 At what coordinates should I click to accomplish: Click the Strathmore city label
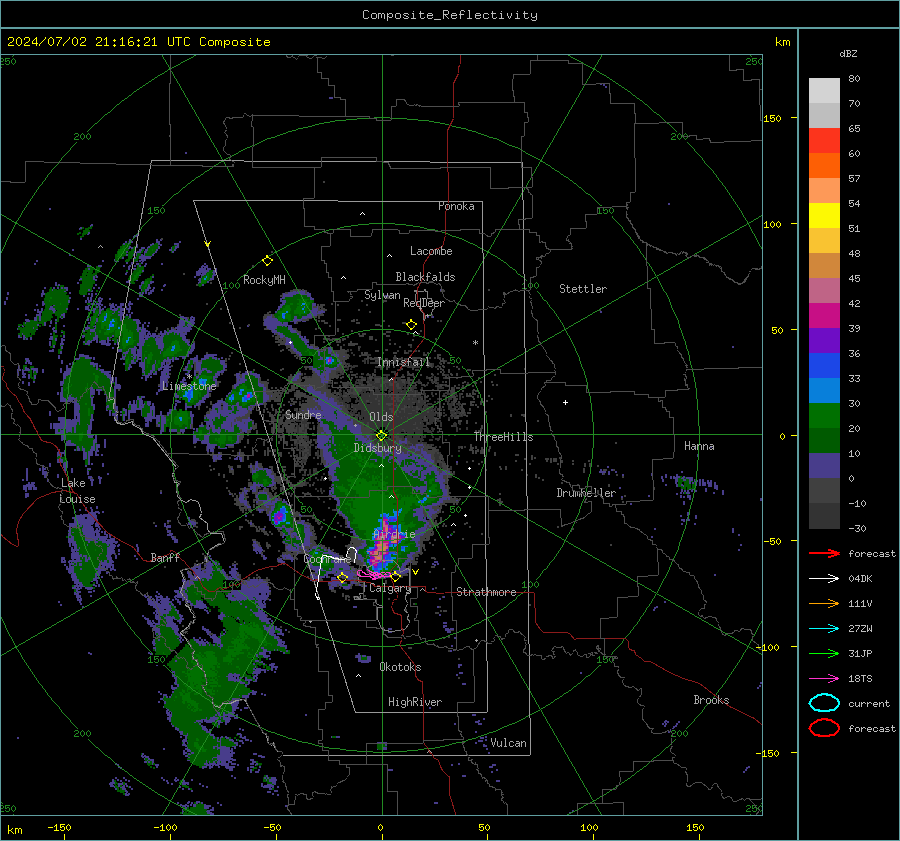[486, 592]
